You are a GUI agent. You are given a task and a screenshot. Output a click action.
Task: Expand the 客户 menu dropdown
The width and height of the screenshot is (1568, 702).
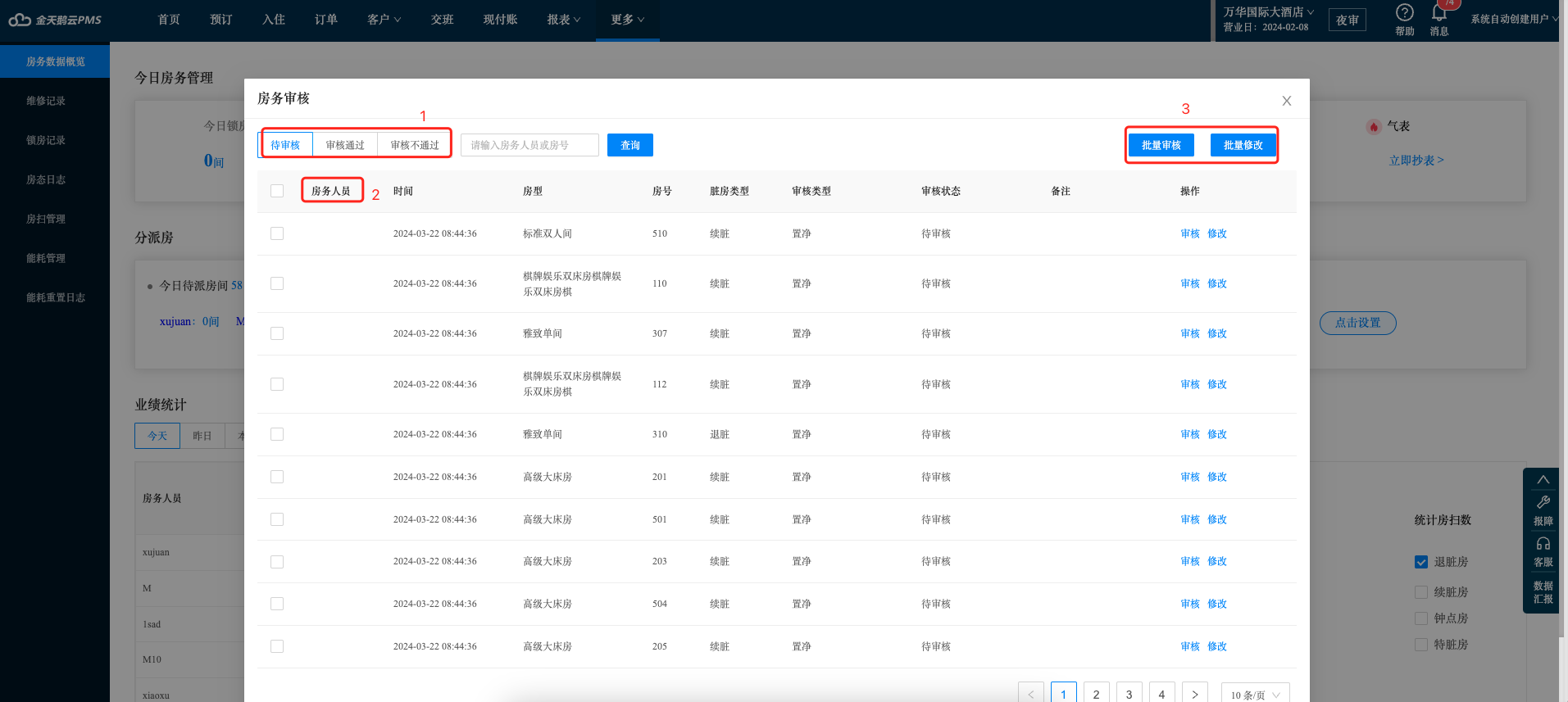[x=384, y=20]
